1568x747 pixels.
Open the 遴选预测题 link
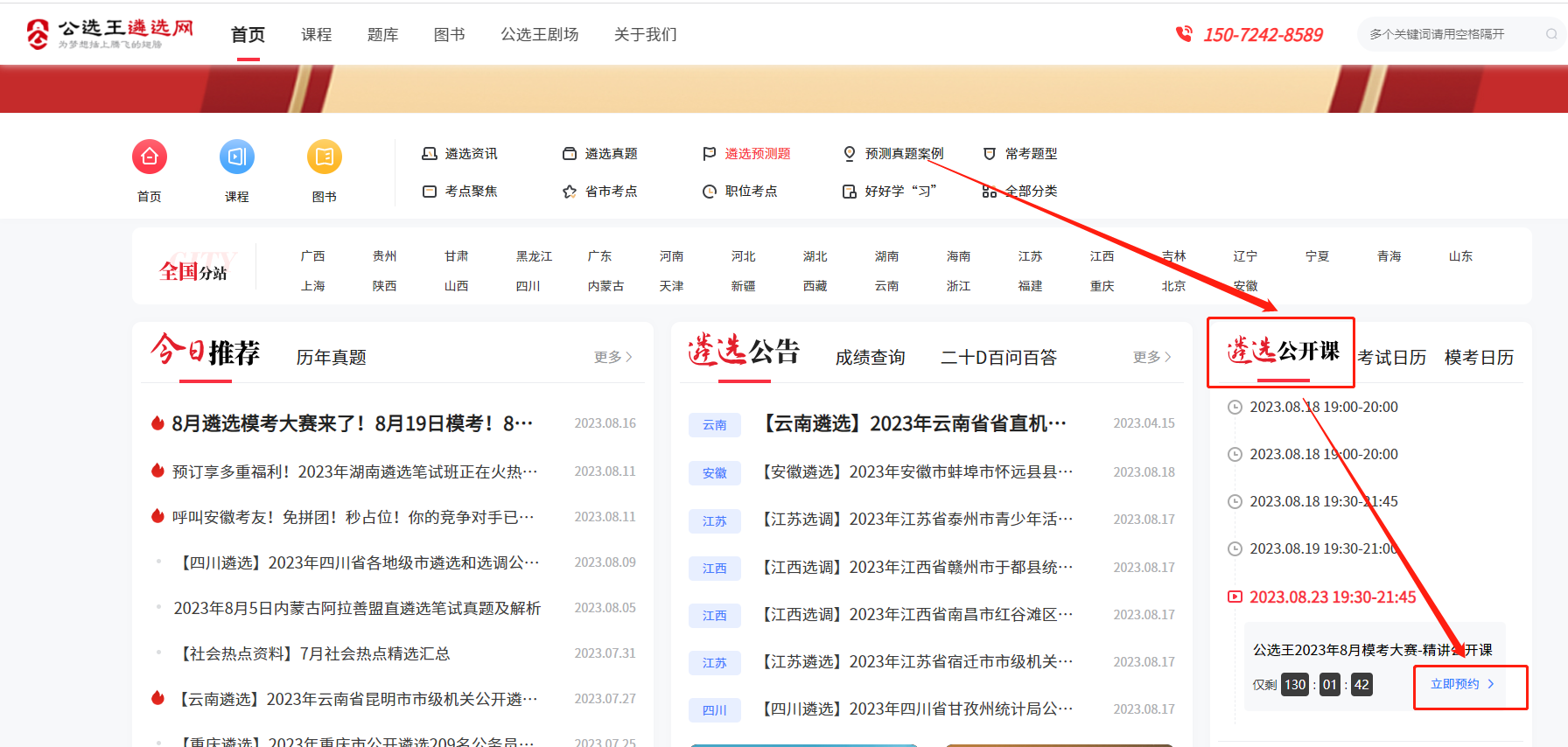coord(757,153)
